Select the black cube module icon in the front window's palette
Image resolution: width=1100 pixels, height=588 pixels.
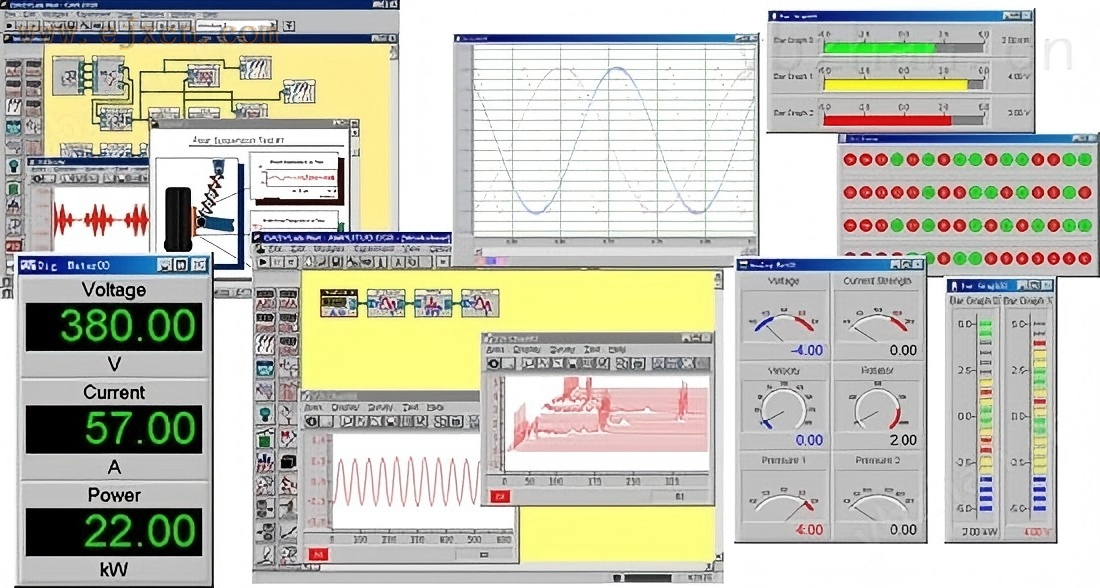point(288,462)
